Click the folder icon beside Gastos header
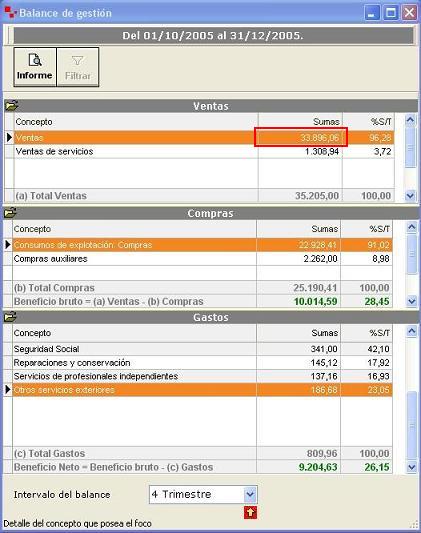The height and width of the screenshot is (533, 421). (x=11, y=317)
